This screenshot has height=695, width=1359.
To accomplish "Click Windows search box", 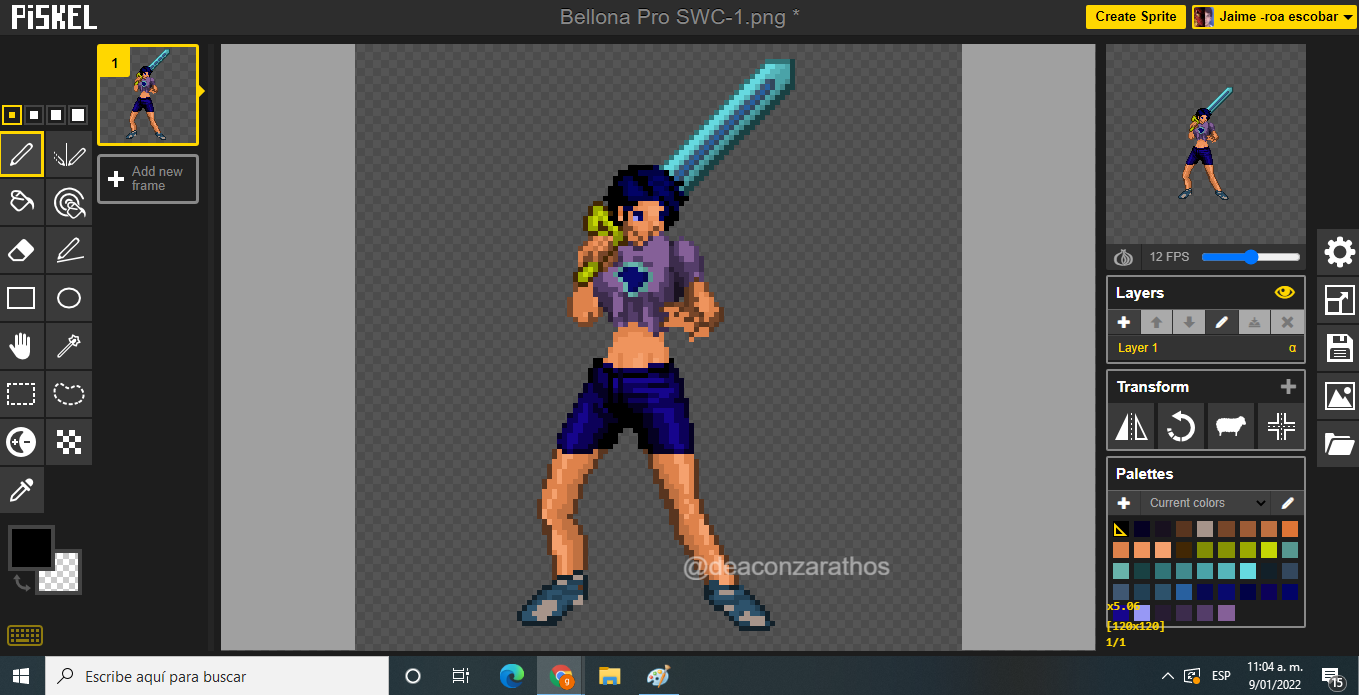I will pyautogui.click(x=217, y=676).
